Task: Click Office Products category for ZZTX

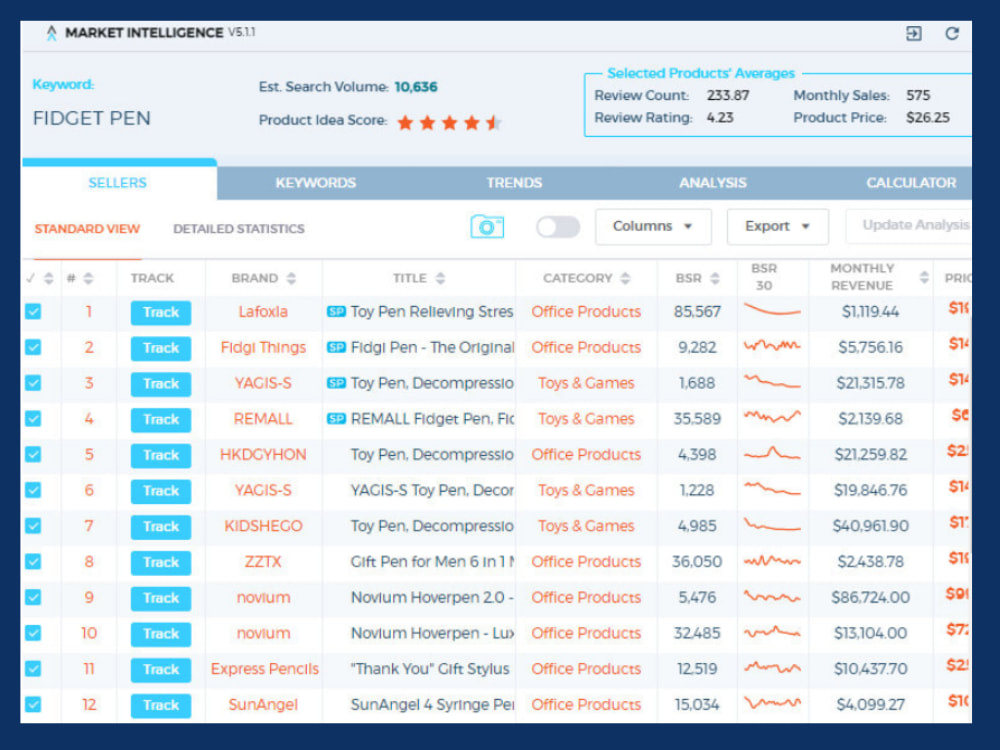Action: tap(586, 561)
